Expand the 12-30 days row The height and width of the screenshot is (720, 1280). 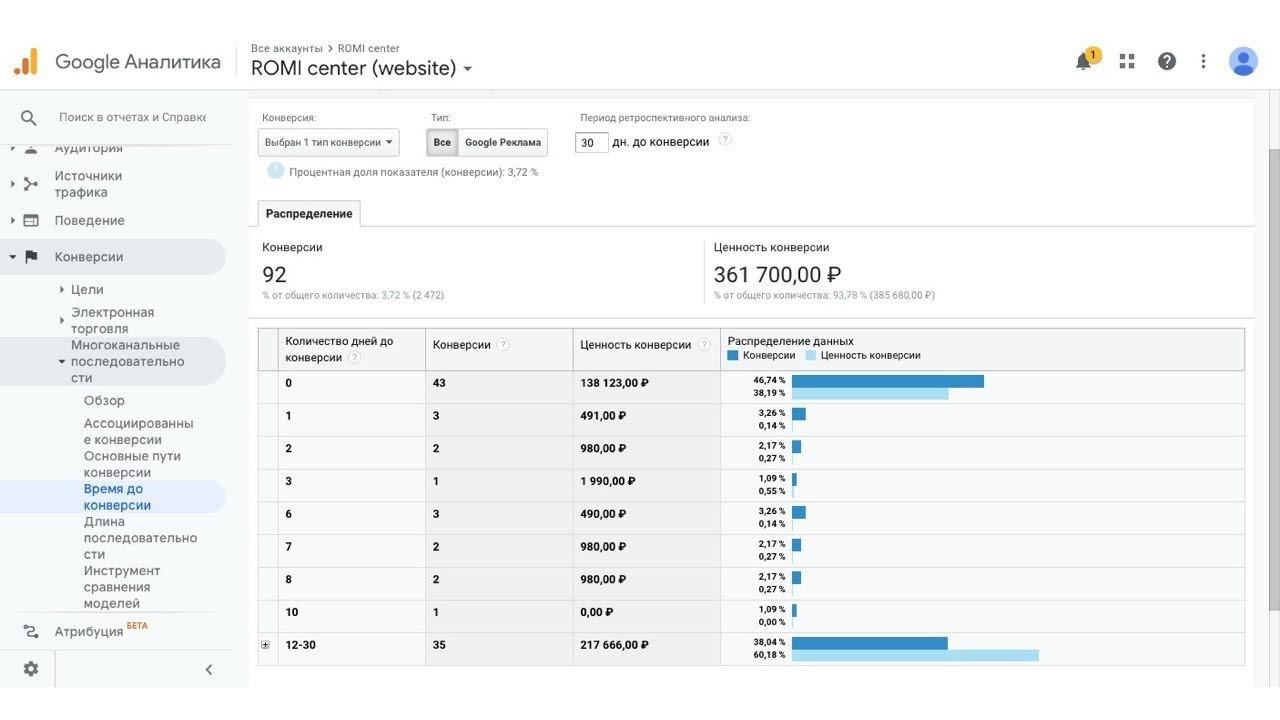266,645
